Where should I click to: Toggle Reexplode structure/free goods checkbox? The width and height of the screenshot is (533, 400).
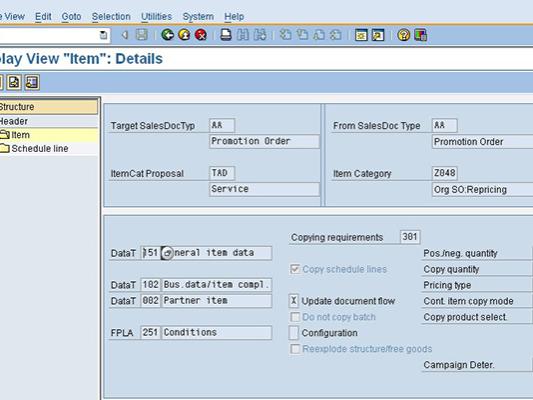(295, 349)
